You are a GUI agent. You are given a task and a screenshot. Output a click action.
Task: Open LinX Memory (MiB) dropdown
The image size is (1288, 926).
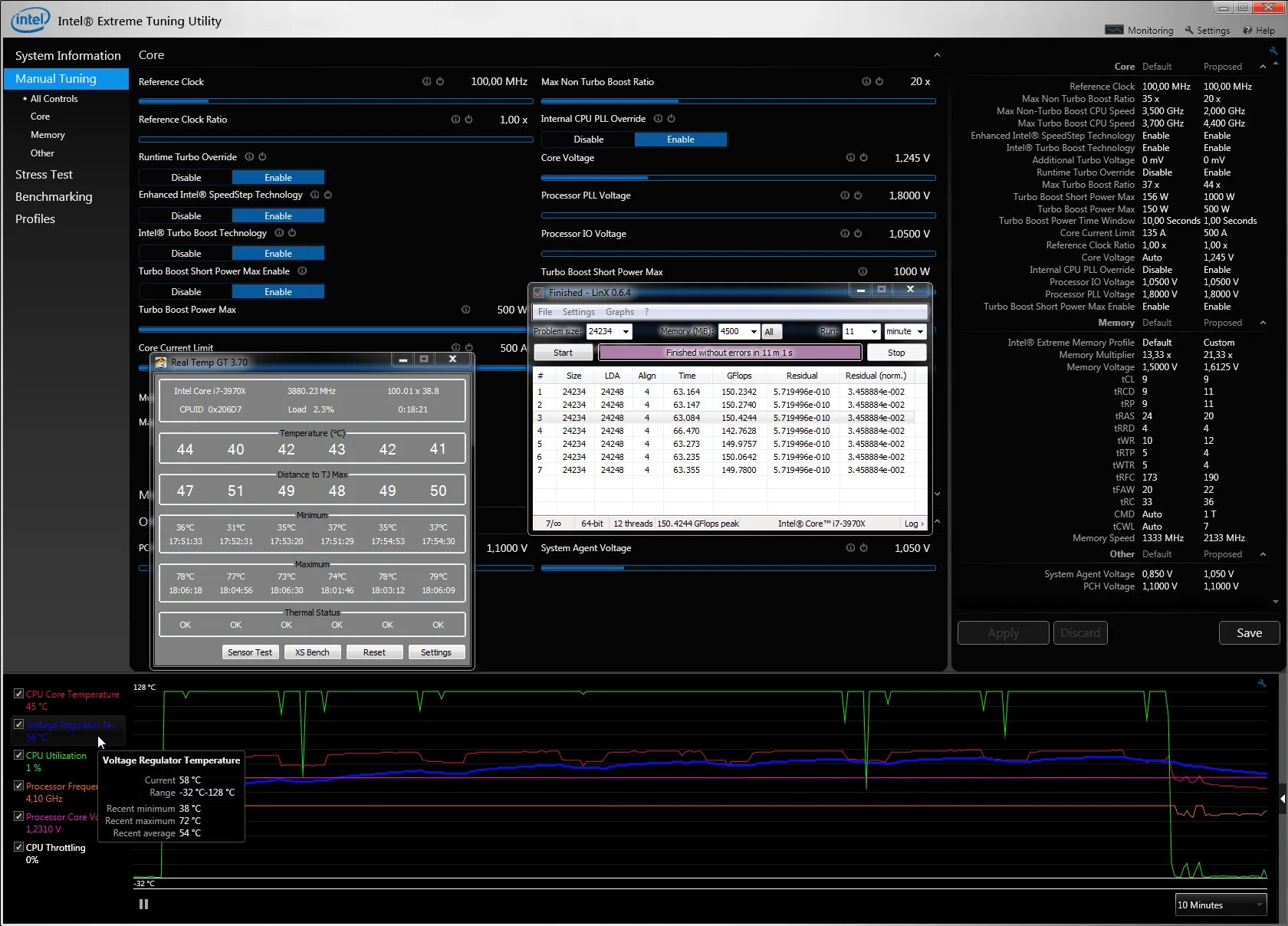pos(754,332)
